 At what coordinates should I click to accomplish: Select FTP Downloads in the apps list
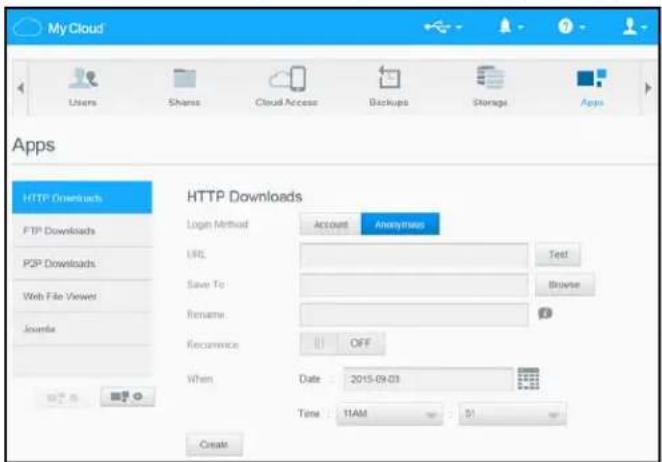[x=82, y=231]
